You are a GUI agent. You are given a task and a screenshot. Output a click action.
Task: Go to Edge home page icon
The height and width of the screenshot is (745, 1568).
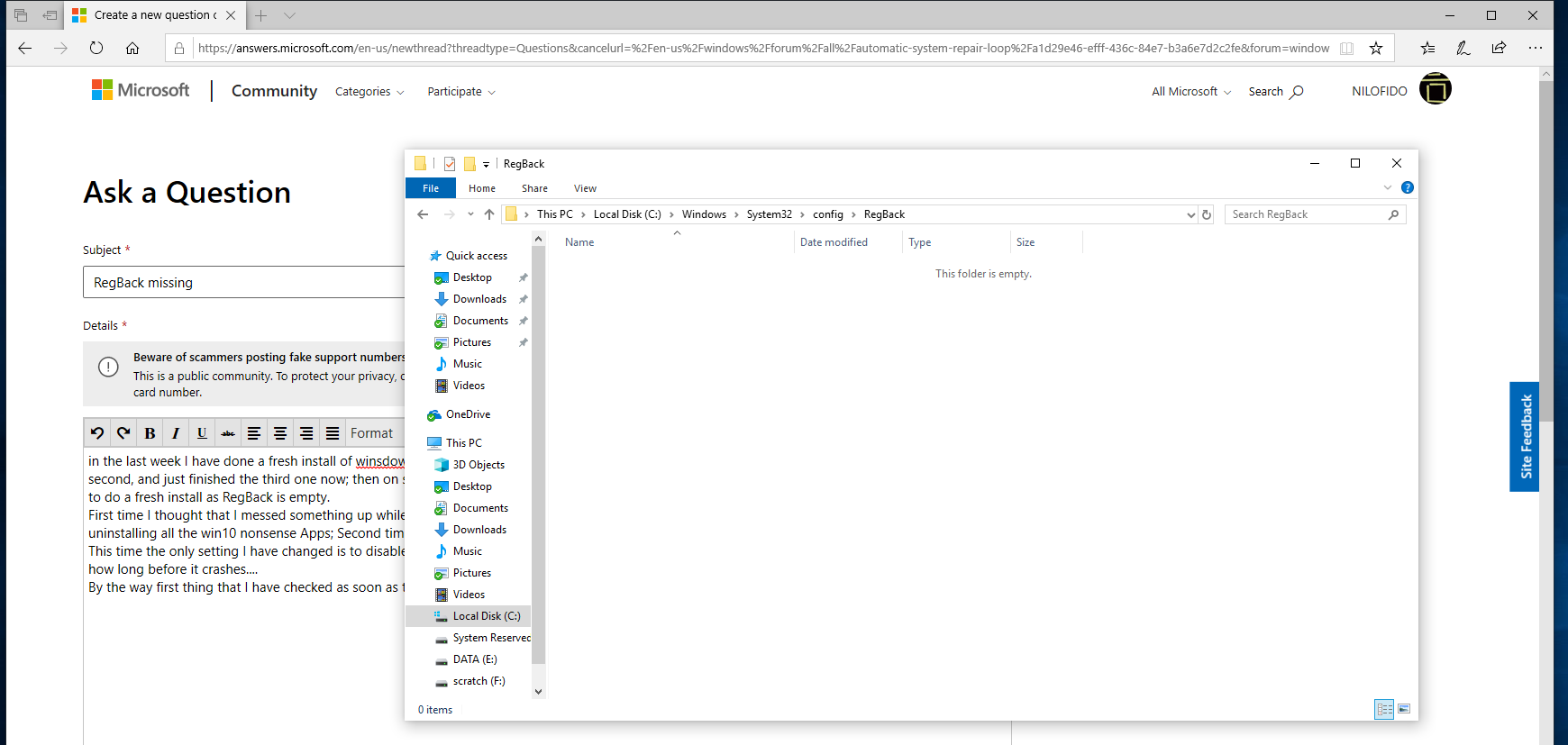pos(132,49)
